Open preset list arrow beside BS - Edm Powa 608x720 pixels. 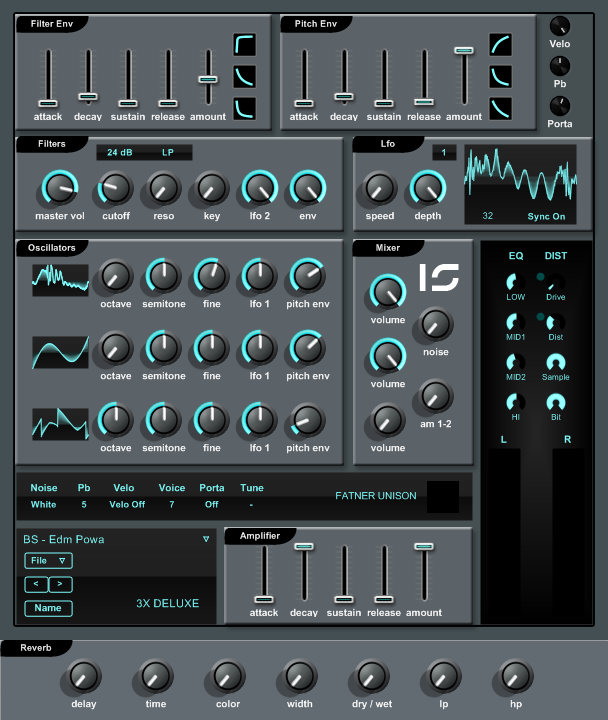(206, 539)
